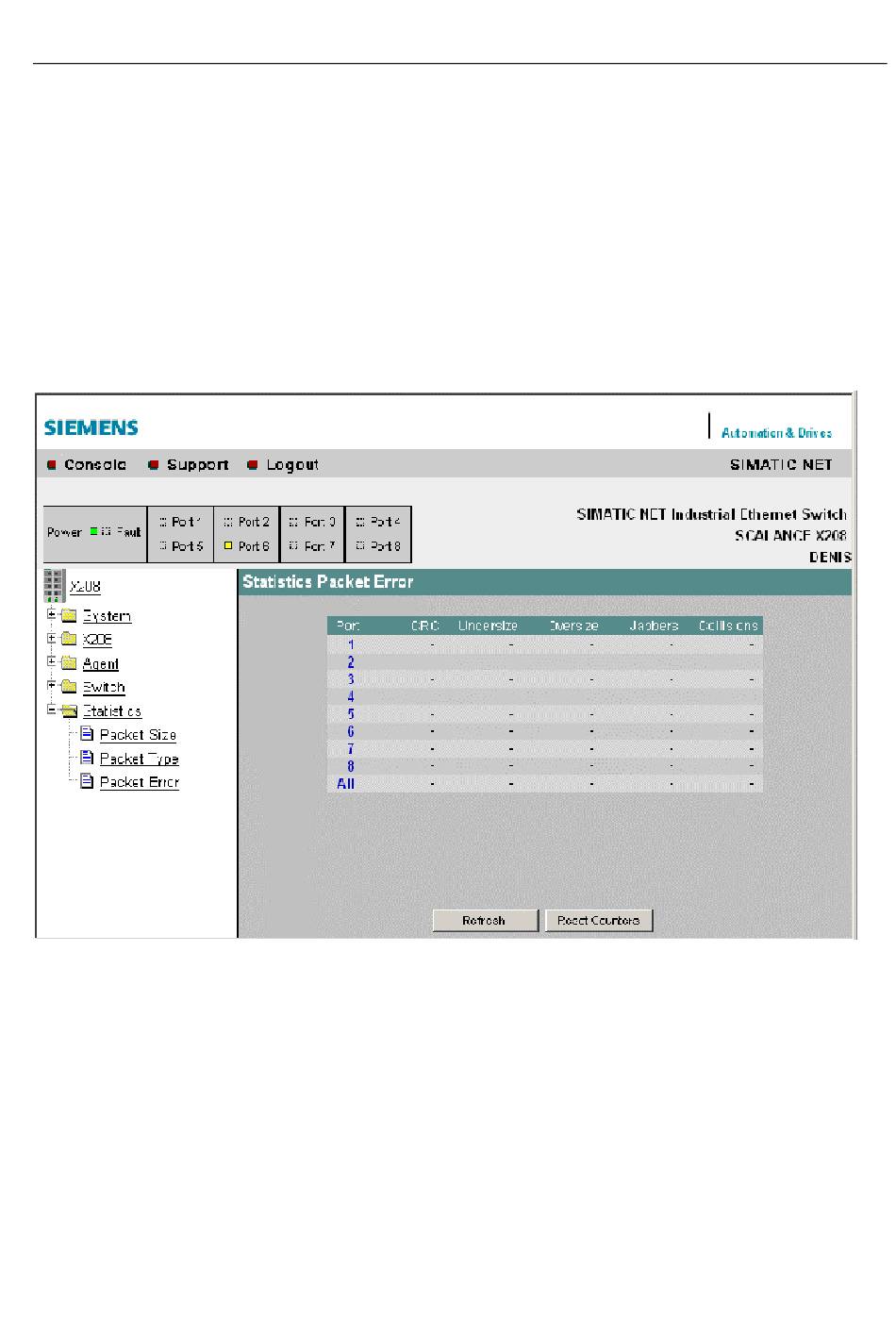
Task: Click the System folder icon
Action: pos(69,615)
